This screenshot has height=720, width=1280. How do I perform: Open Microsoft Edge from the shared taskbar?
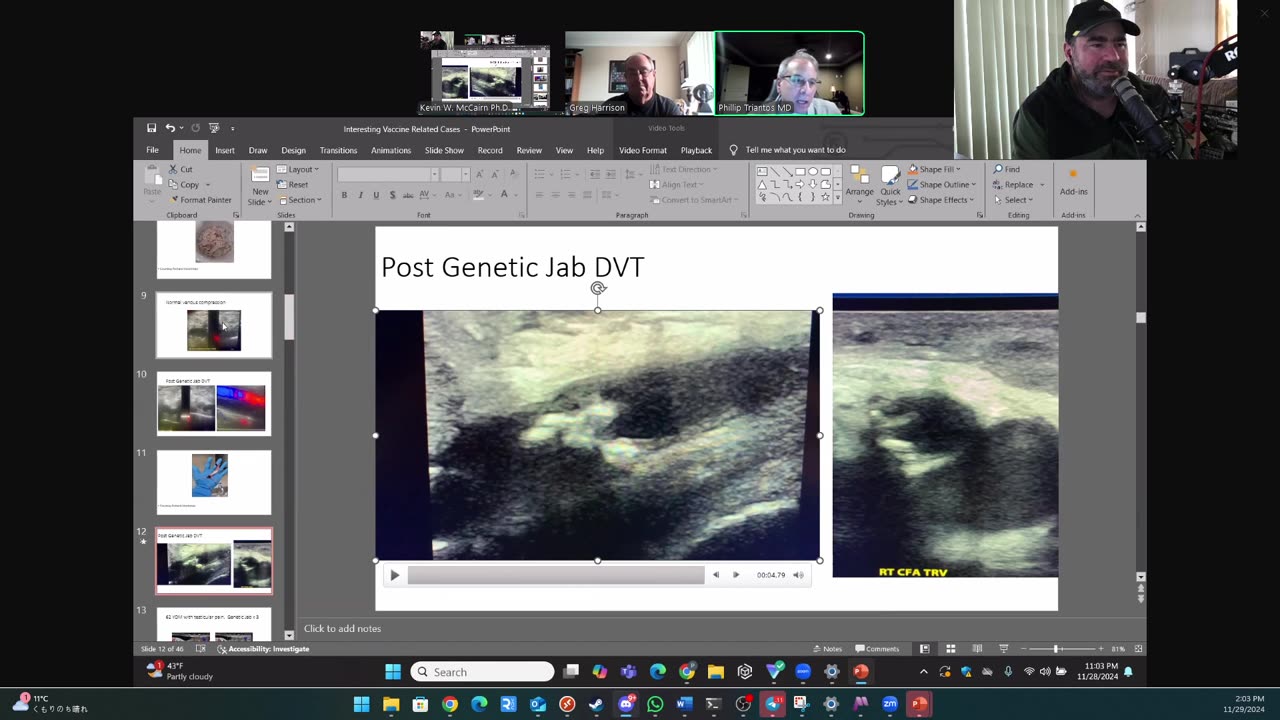[658, 672]
